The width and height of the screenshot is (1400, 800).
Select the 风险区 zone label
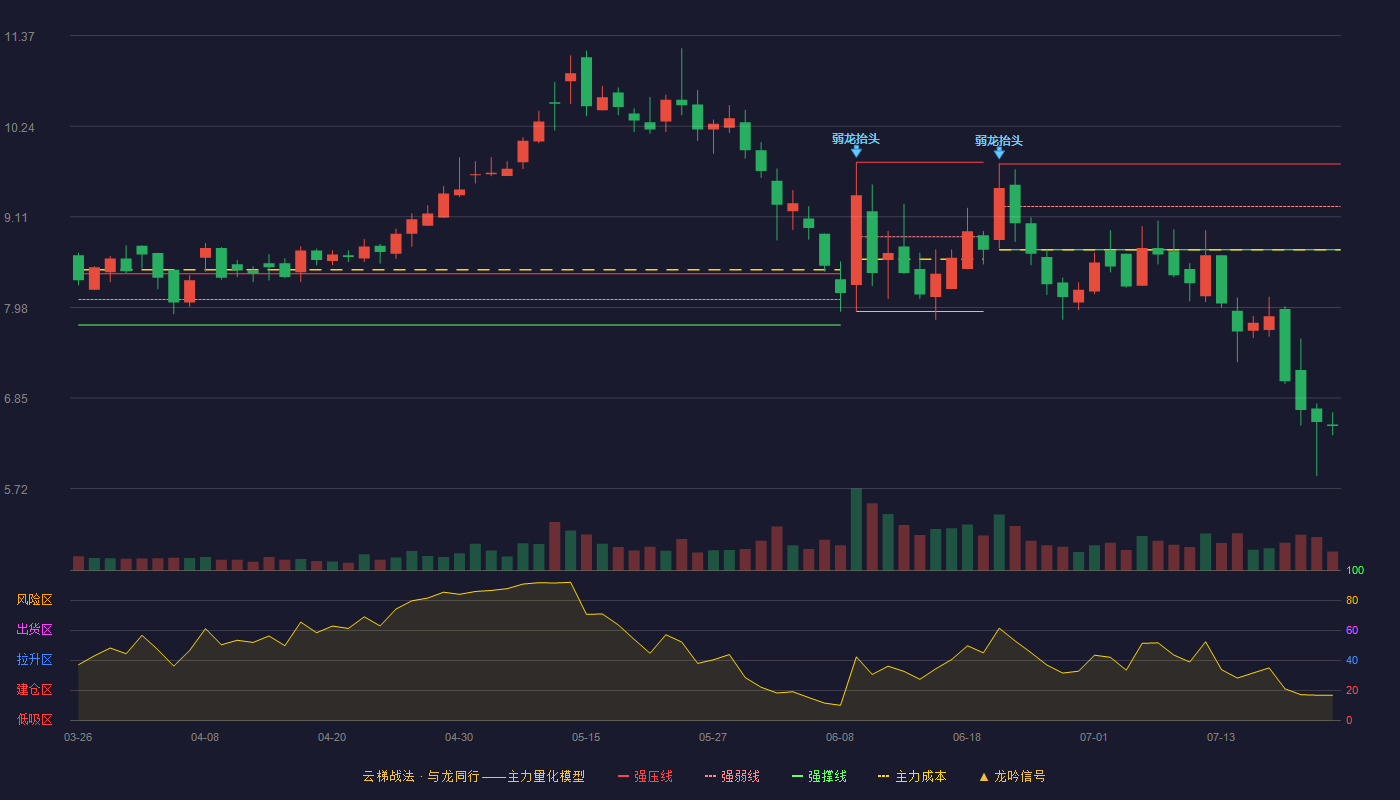point(34,600)
